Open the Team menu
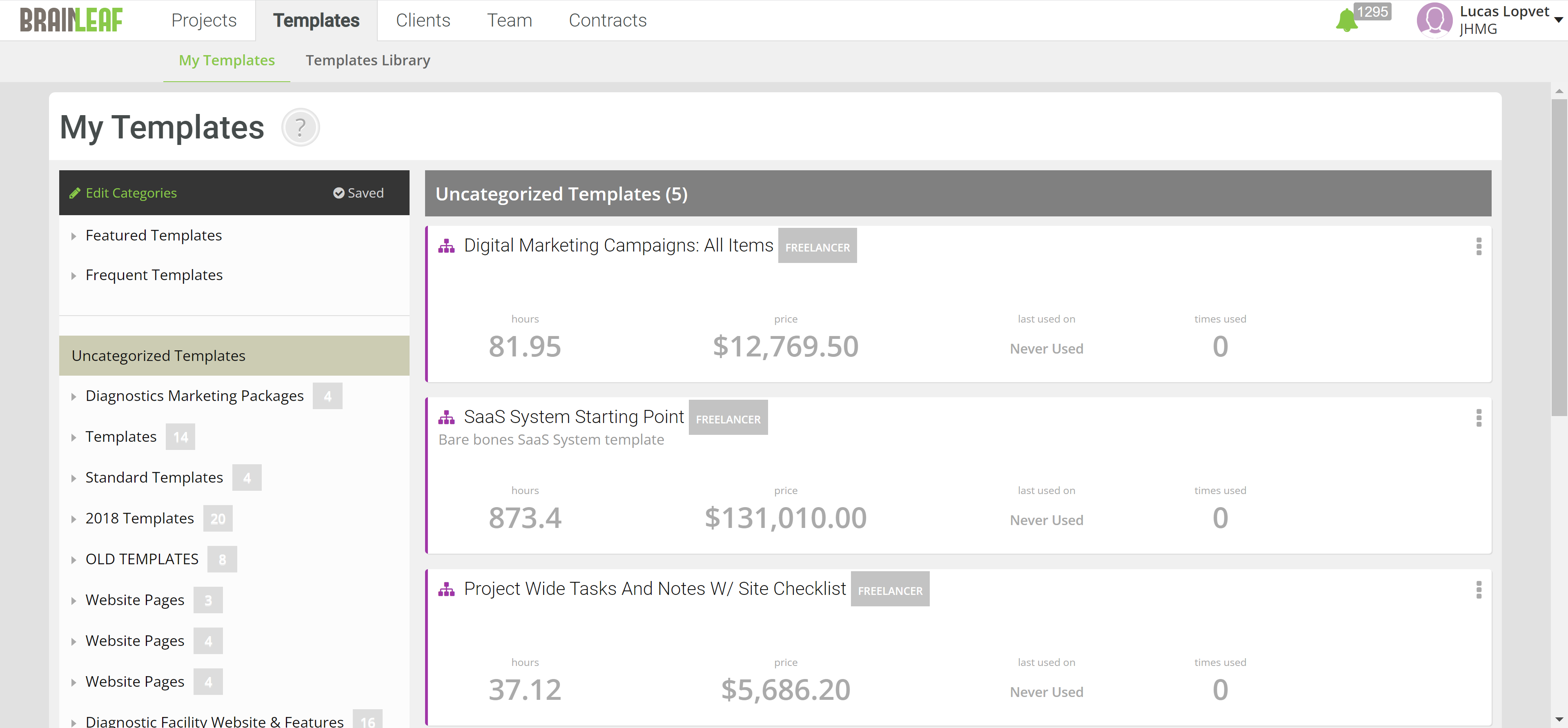This screenshot has height=728, width=1568. [x=510, y=20]
